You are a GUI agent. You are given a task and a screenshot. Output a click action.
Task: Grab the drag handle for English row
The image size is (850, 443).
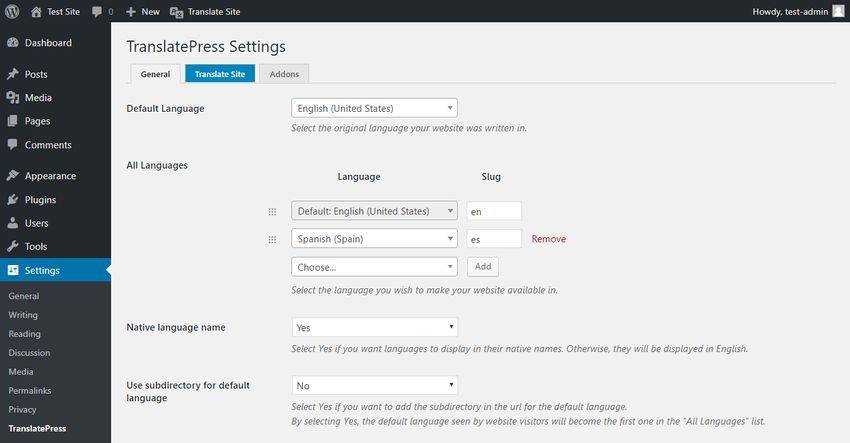click(272, 211)
